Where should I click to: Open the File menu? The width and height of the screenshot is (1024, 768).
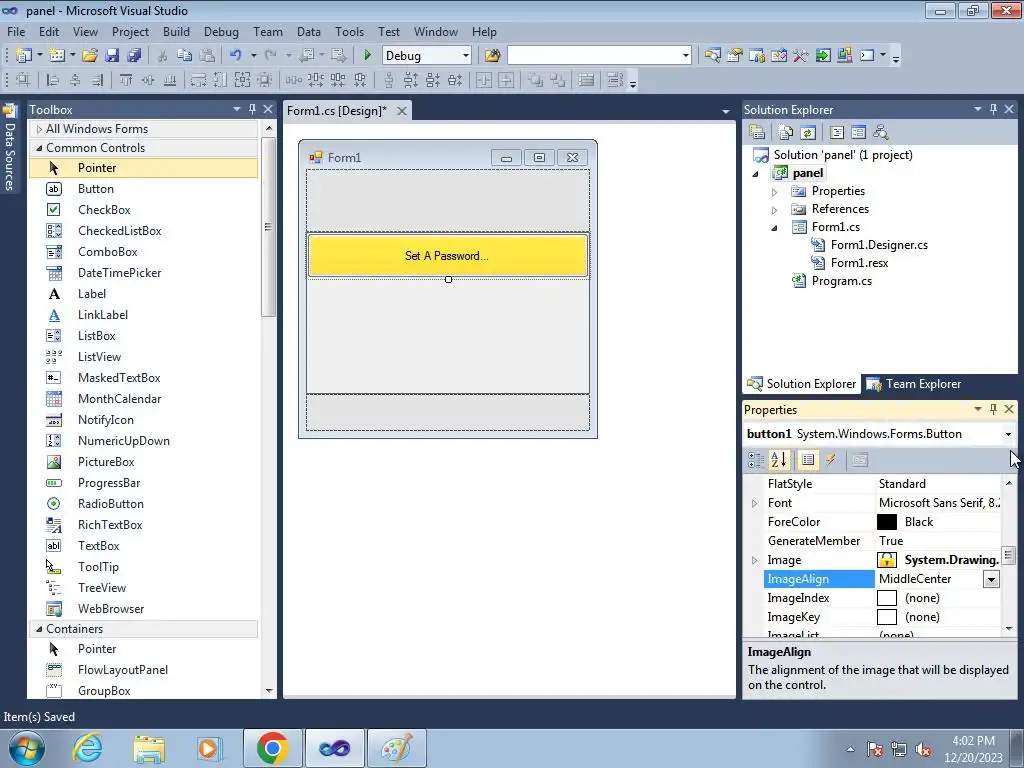(16, 31)
